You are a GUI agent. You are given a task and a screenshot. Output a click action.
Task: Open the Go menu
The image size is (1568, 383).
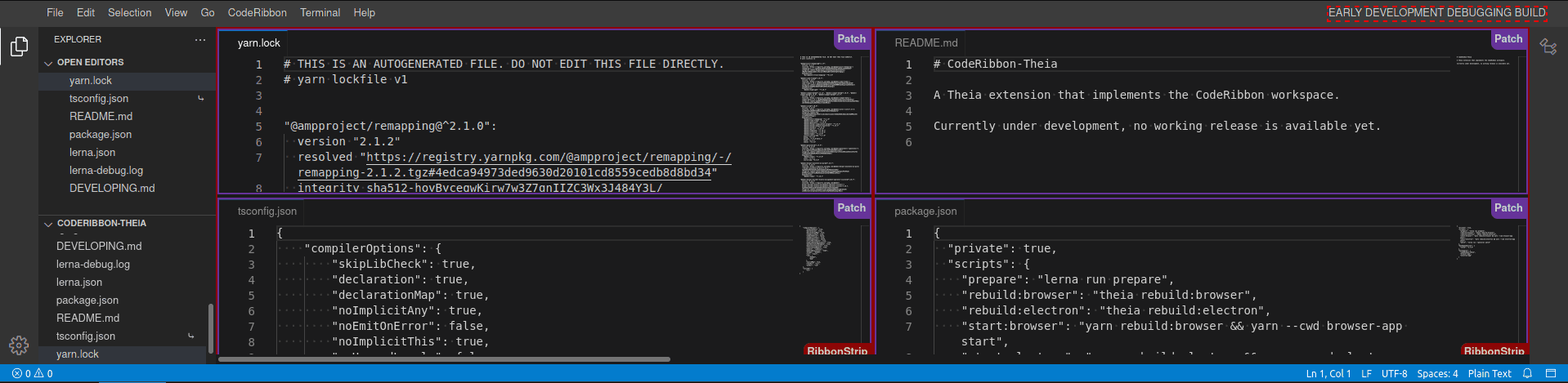(x=208, y=12)
